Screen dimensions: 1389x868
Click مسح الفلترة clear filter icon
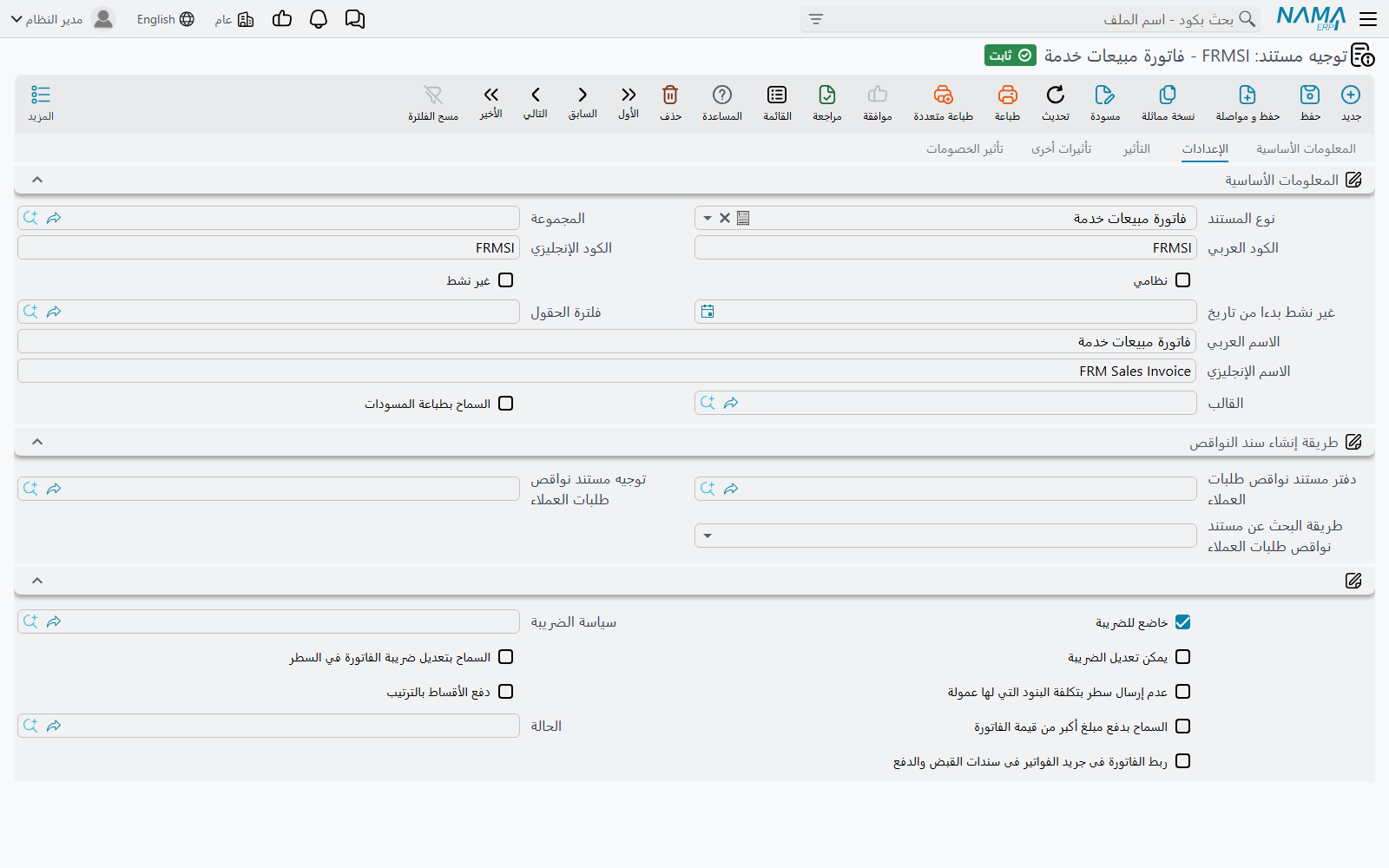[x=433, y=95]
